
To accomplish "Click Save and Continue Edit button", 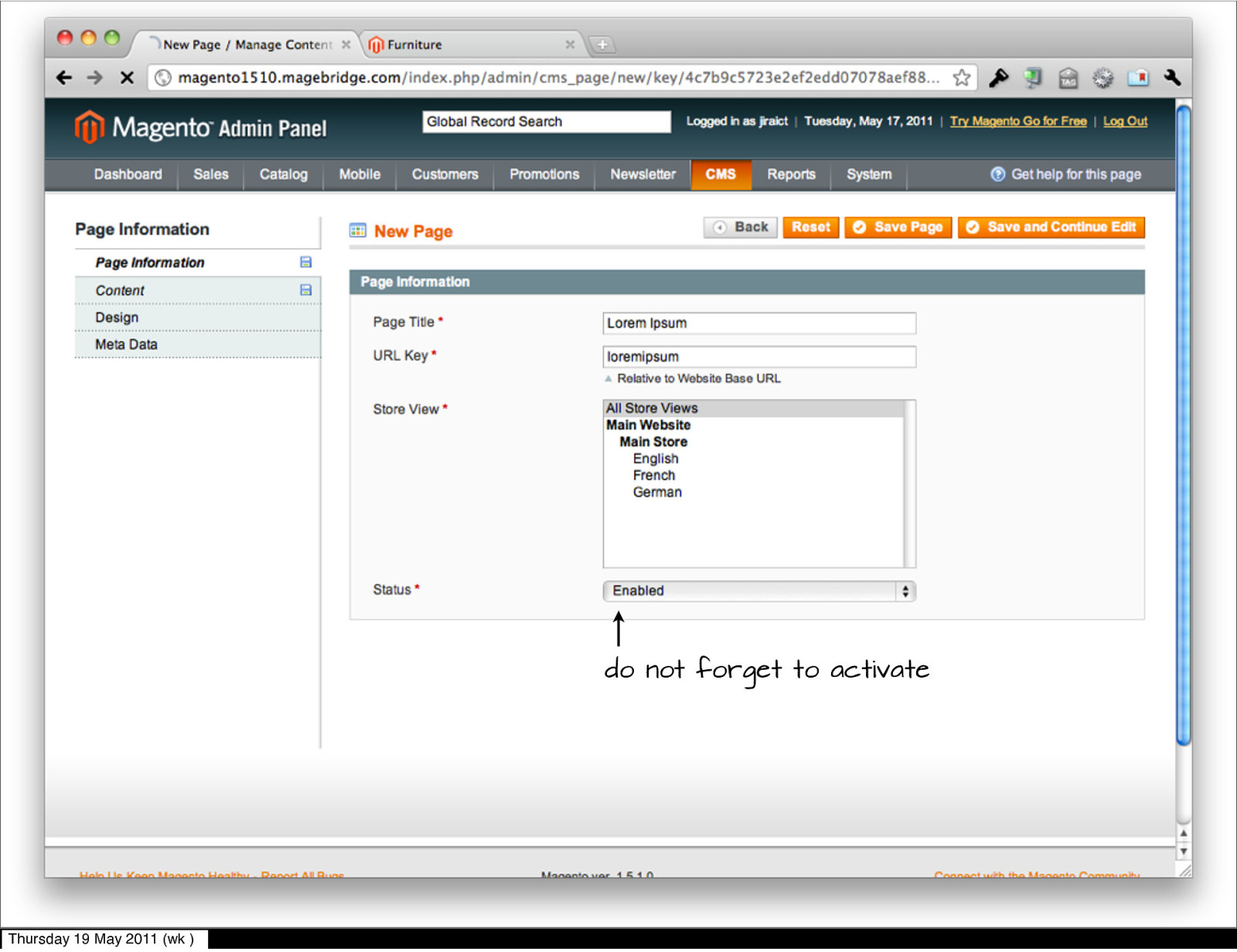I will click(x=1051, y=227).
